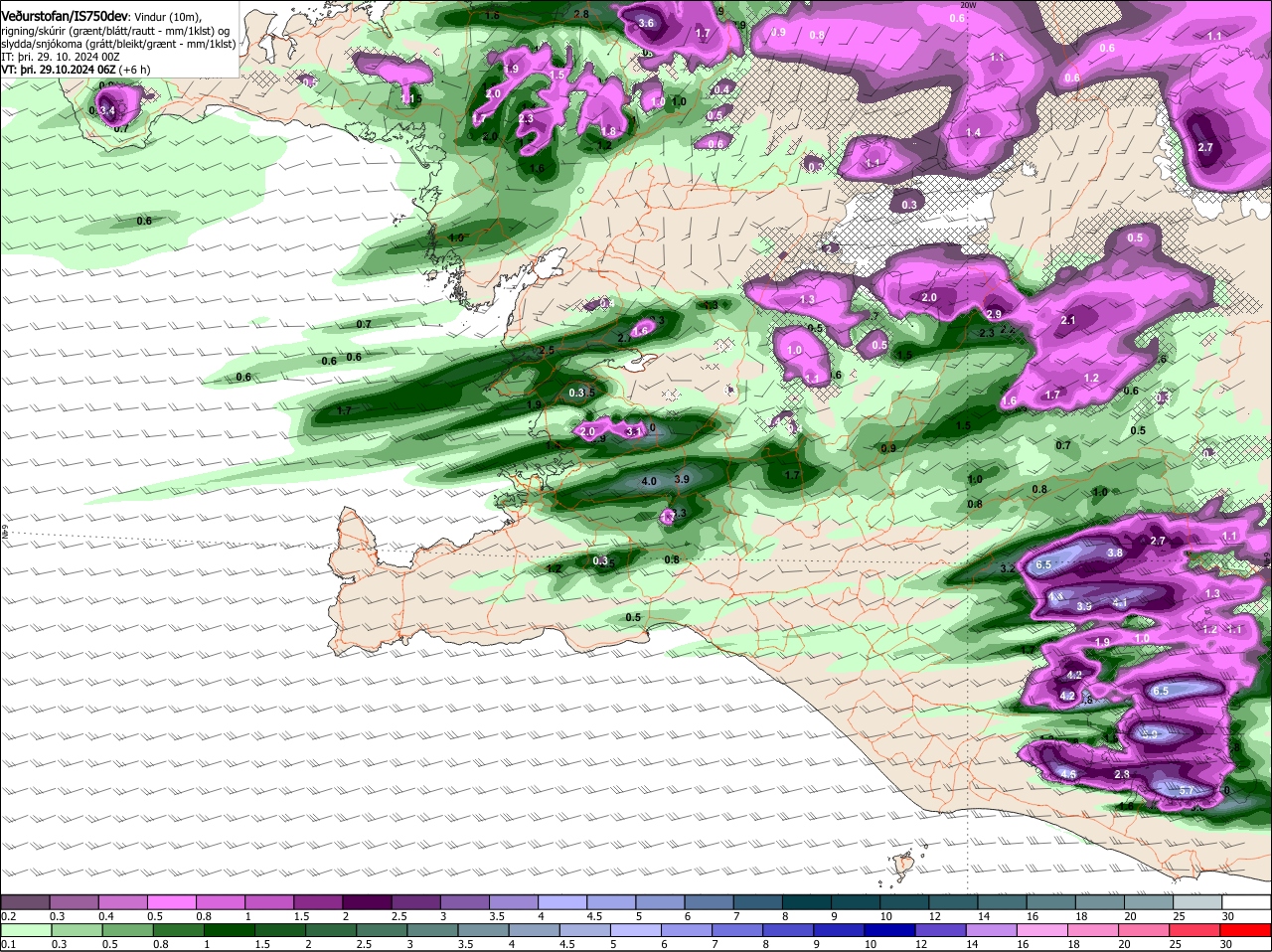Screen dimensions: 1272x952
Task: Click the '4.6' value in southeast purple area
Action: pos(1069,774)
